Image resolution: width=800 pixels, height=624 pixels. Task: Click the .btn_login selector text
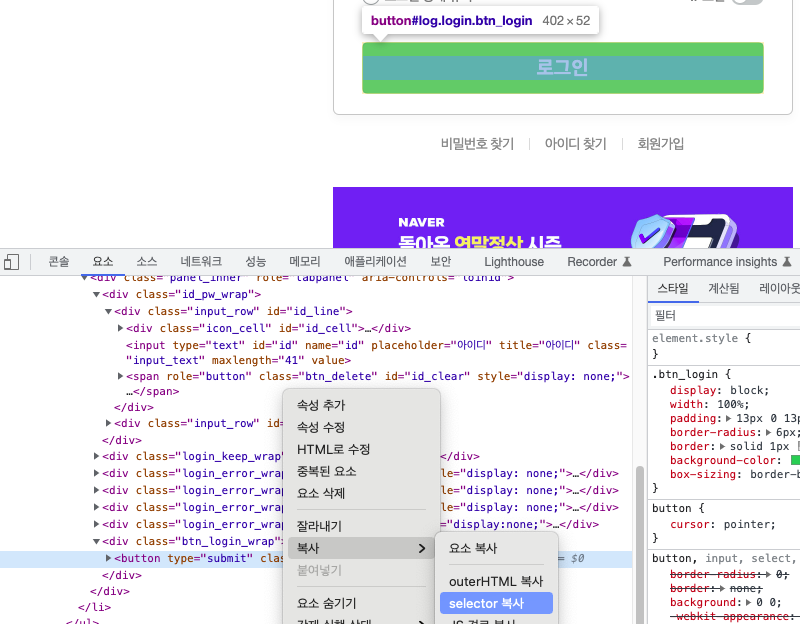coord(685,374)
